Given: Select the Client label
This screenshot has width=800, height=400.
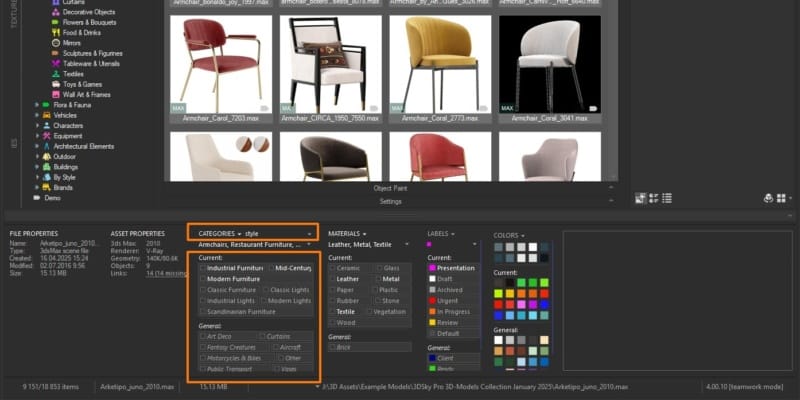Looking at the screenshot, I should pos(454,358).
